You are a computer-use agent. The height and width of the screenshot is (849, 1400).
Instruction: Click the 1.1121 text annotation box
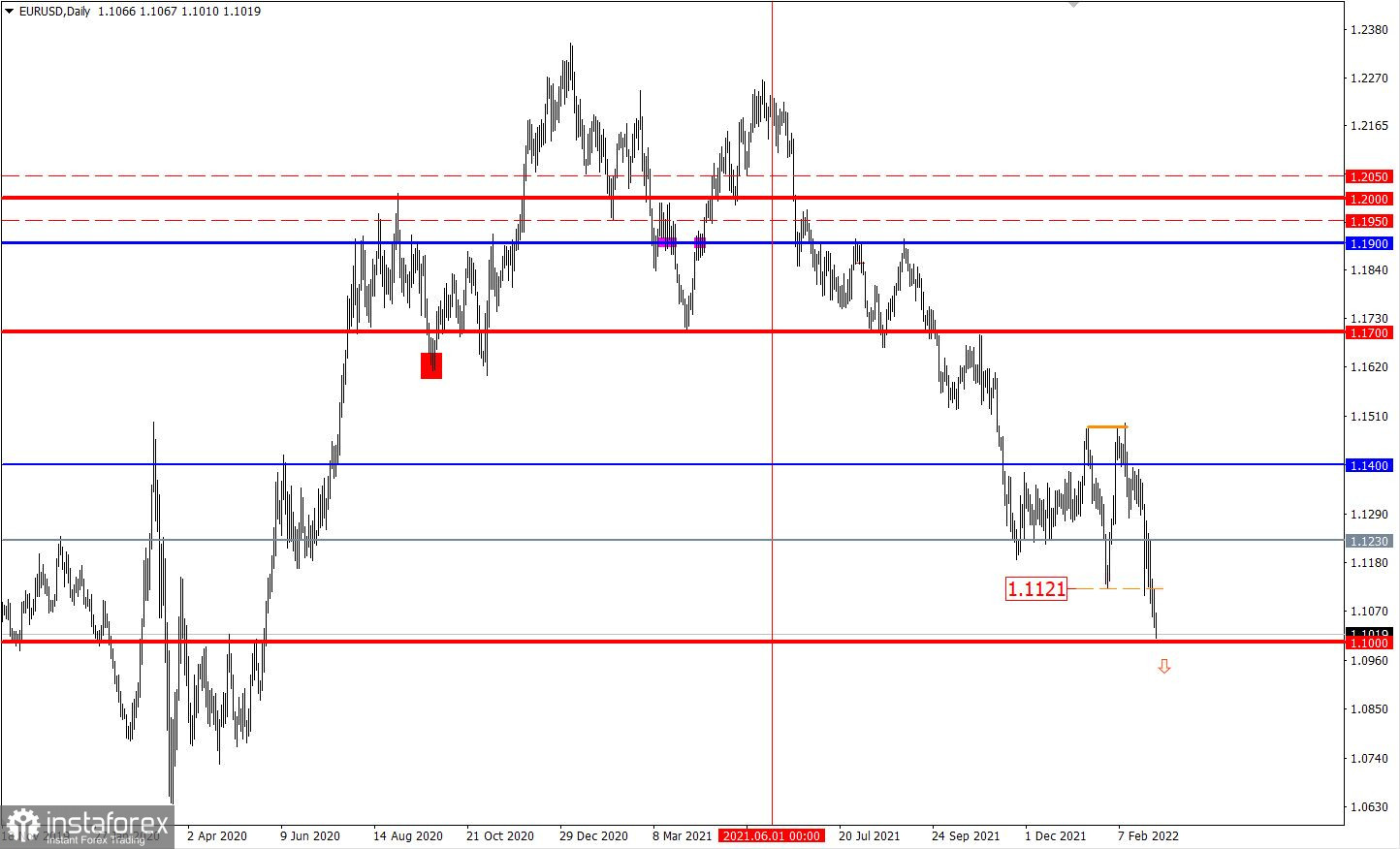[x=1036, y=588]
